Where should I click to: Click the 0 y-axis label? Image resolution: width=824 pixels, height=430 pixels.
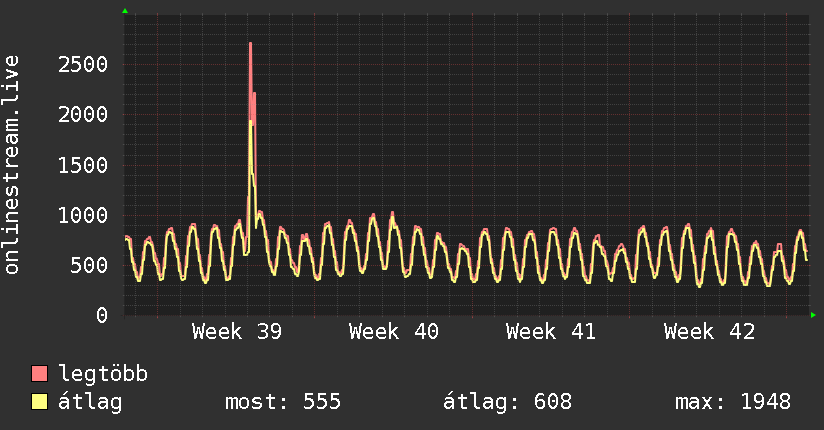102,315
